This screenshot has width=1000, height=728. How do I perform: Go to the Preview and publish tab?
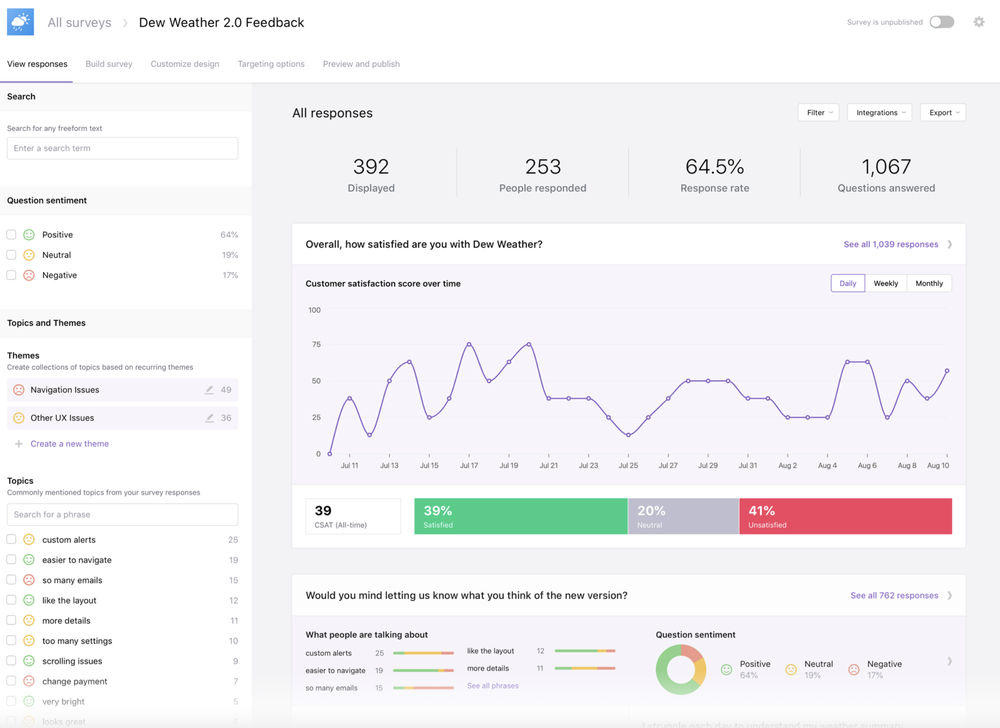[361, 64]
